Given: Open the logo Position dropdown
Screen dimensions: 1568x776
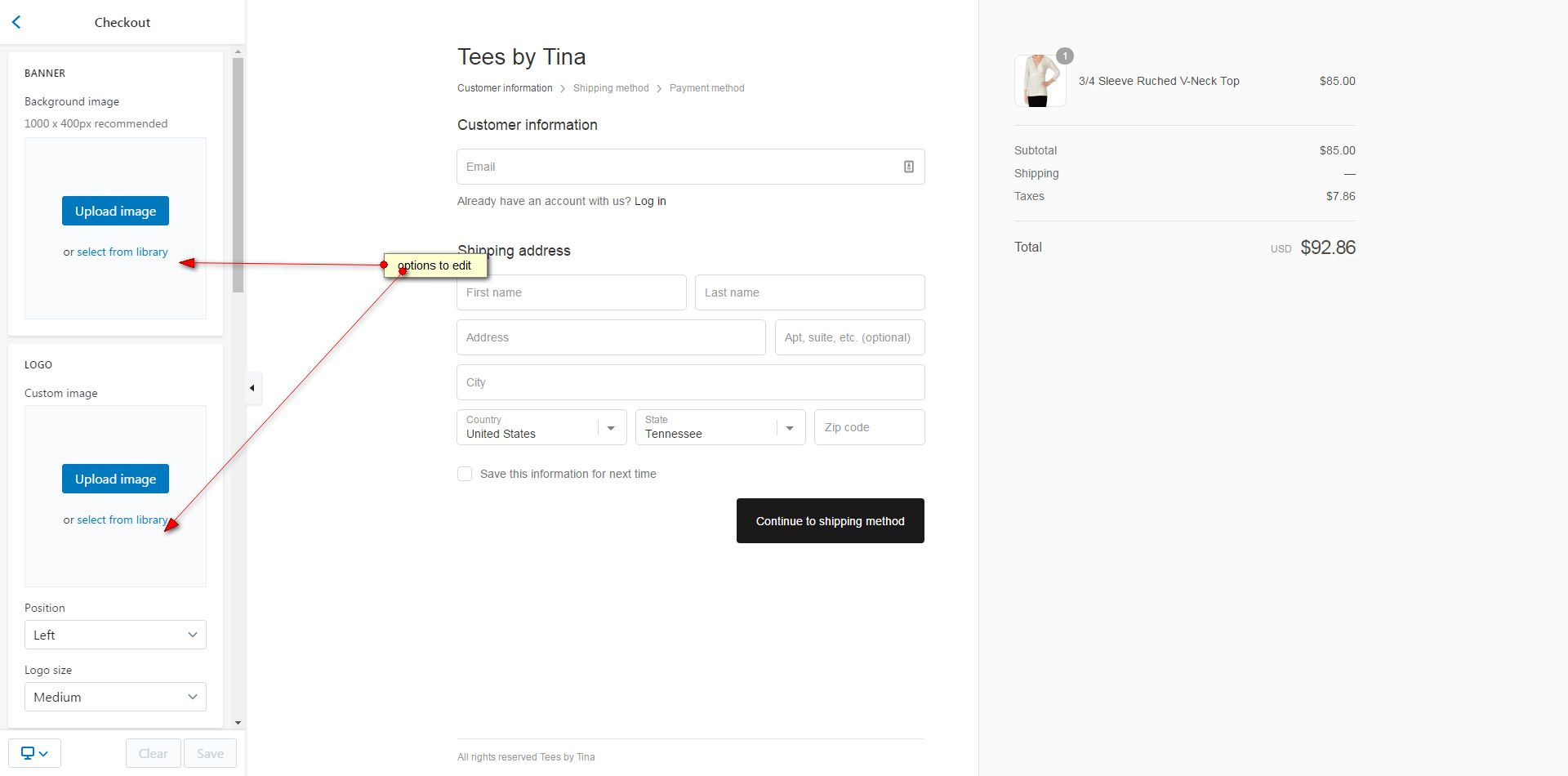Looking at the screenshot, I should tap(115, 635).
